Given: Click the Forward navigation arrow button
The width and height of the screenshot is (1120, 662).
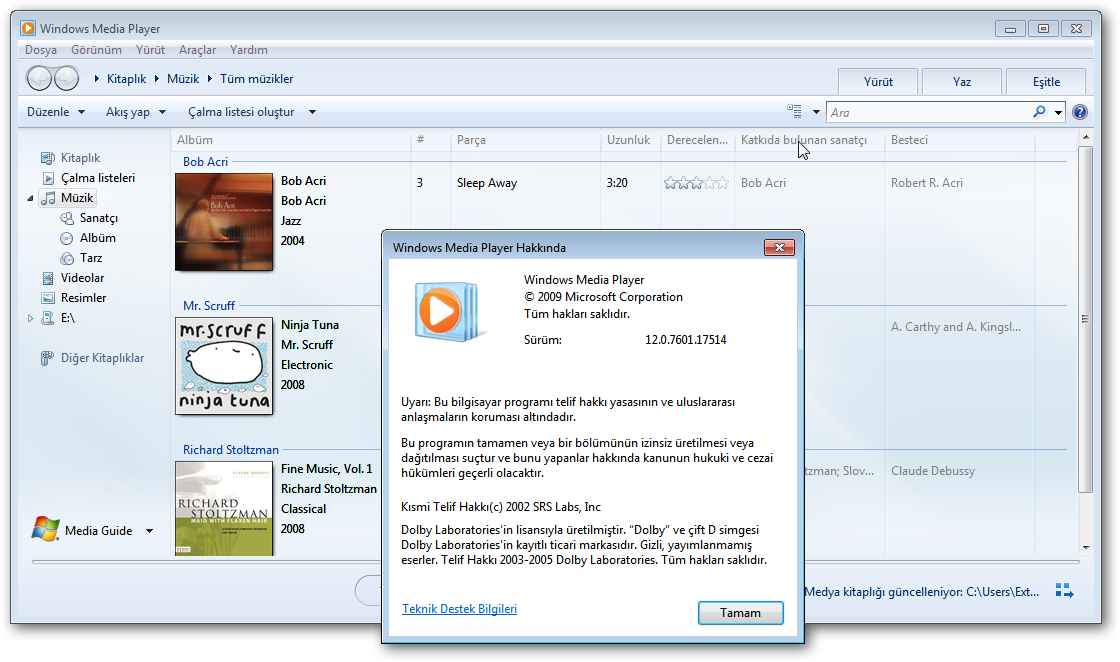Looking at the screenshot, I should point(66,79).
